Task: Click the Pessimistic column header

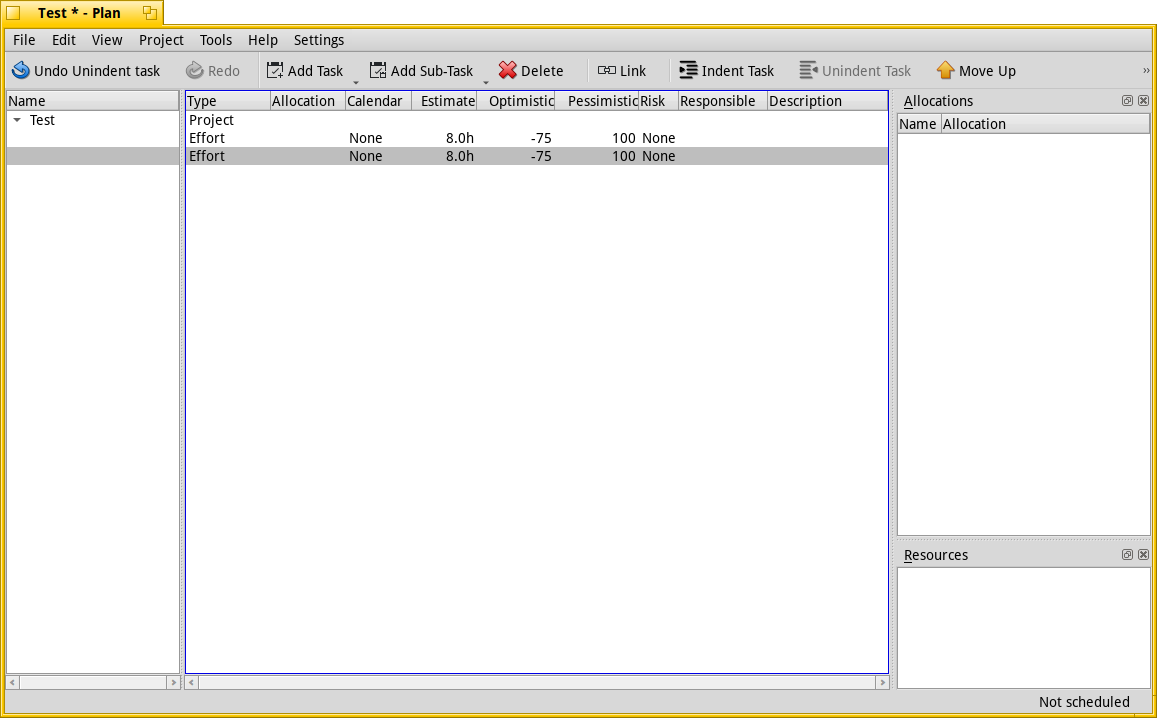Action: (x=596, y=101)
